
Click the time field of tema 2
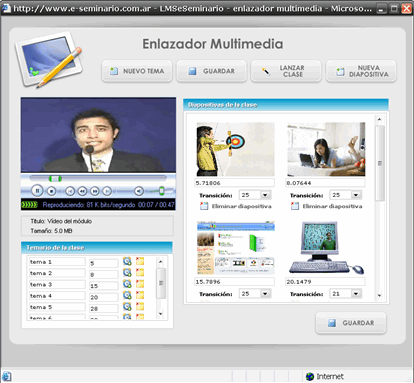pyautogui.click(x=104, y=275)
